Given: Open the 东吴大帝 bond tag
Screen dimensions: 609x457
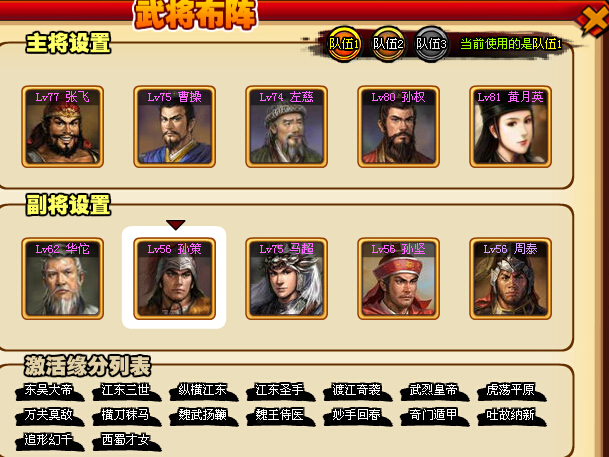Looking at the screenshot, I should click(49, 390).
